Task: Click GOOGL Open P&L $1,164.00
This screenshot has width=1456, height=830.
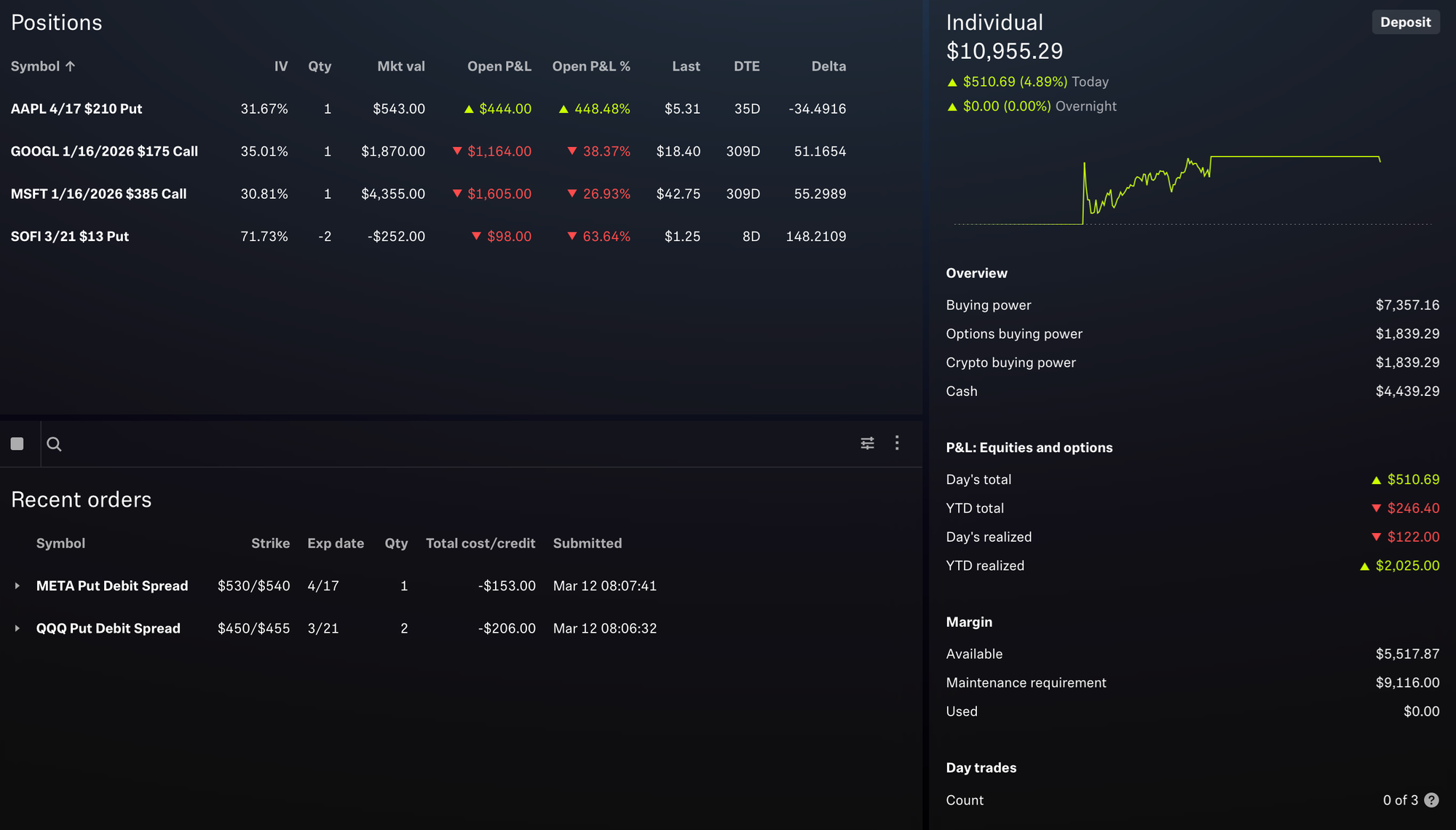Action: (x=499, y=151)
